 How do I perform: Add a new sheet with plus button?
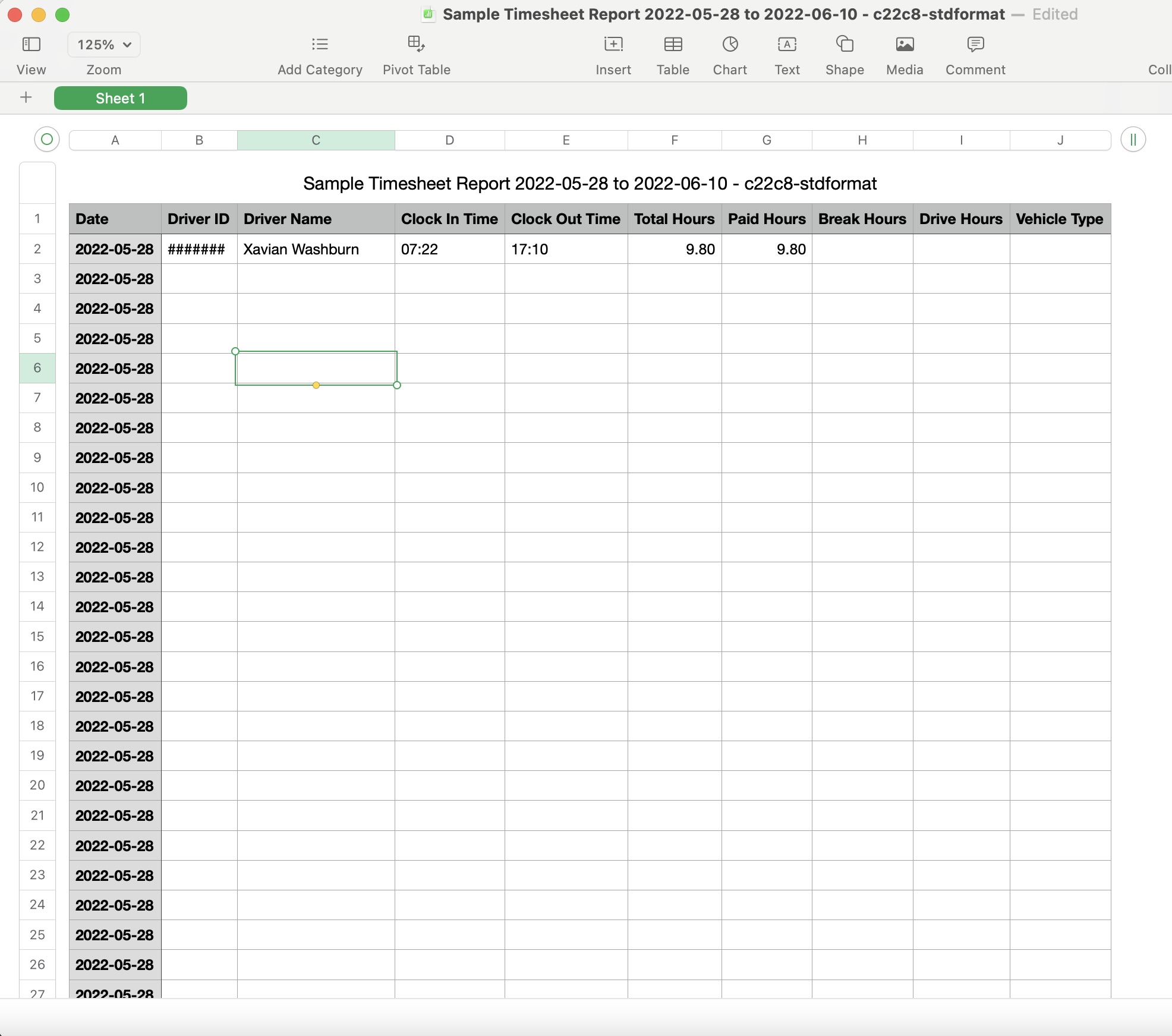[26, 98]
